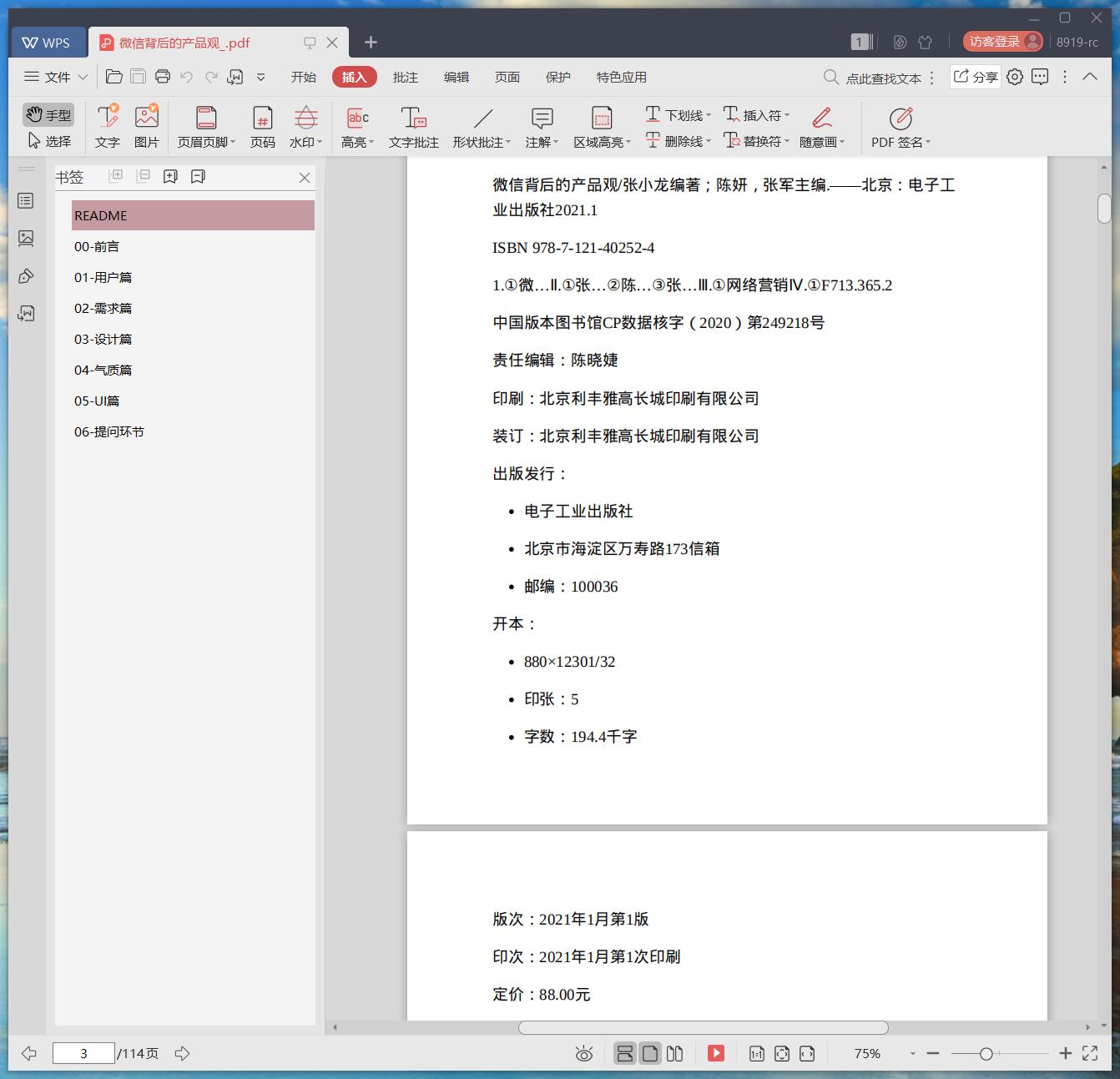Click the search text field 点此查找文本
This screenshot has height=1079, width=1120.
873,78
